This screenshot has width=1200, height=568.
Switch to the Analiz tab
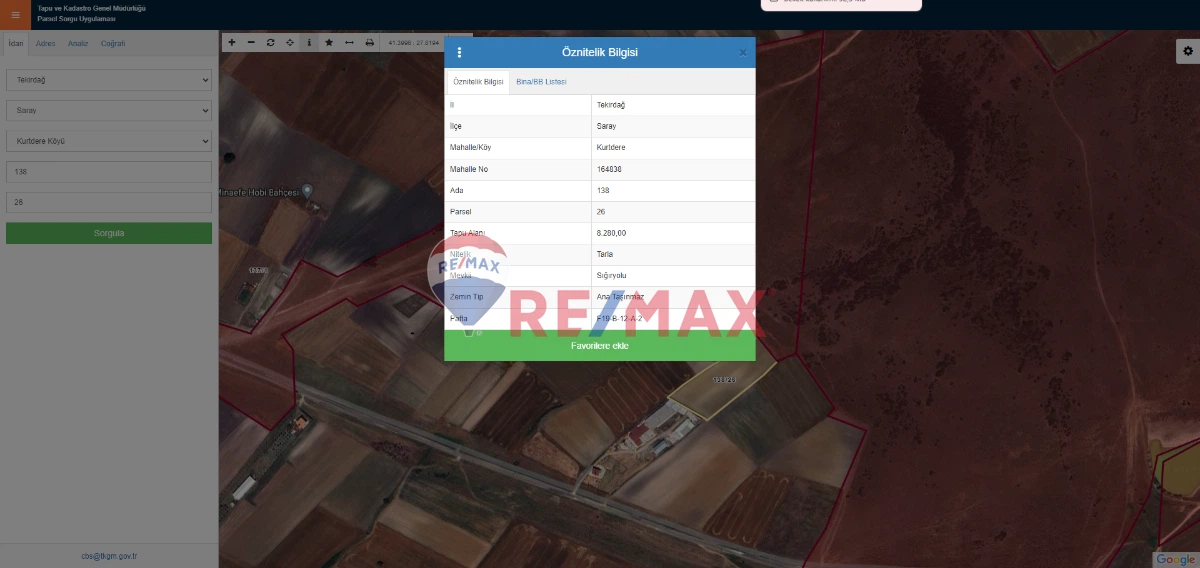click(x=78, y=44)
